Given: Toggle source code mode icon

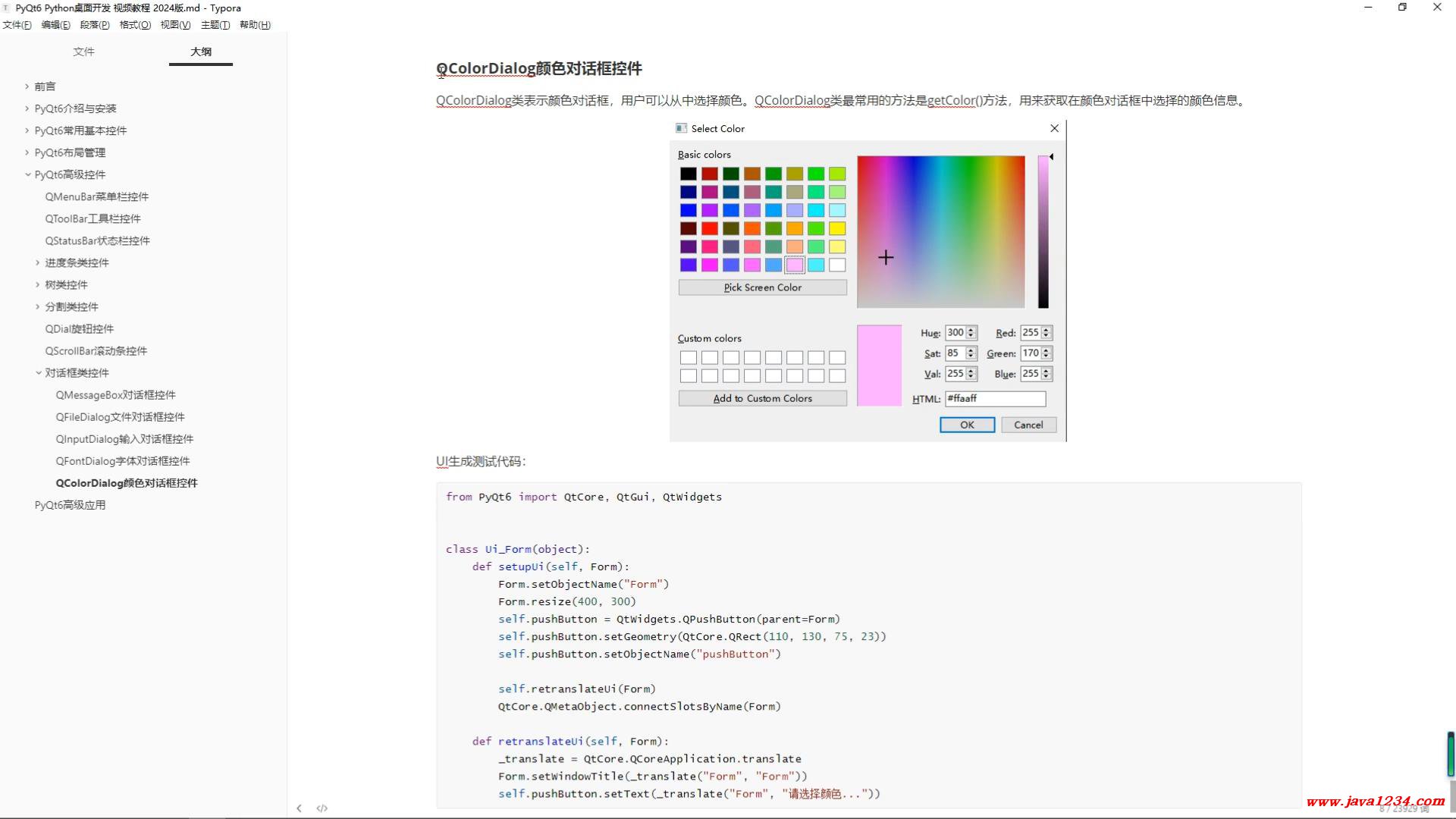Looking at the screenshot, I should pyautogui.click(x=322, y=808).
